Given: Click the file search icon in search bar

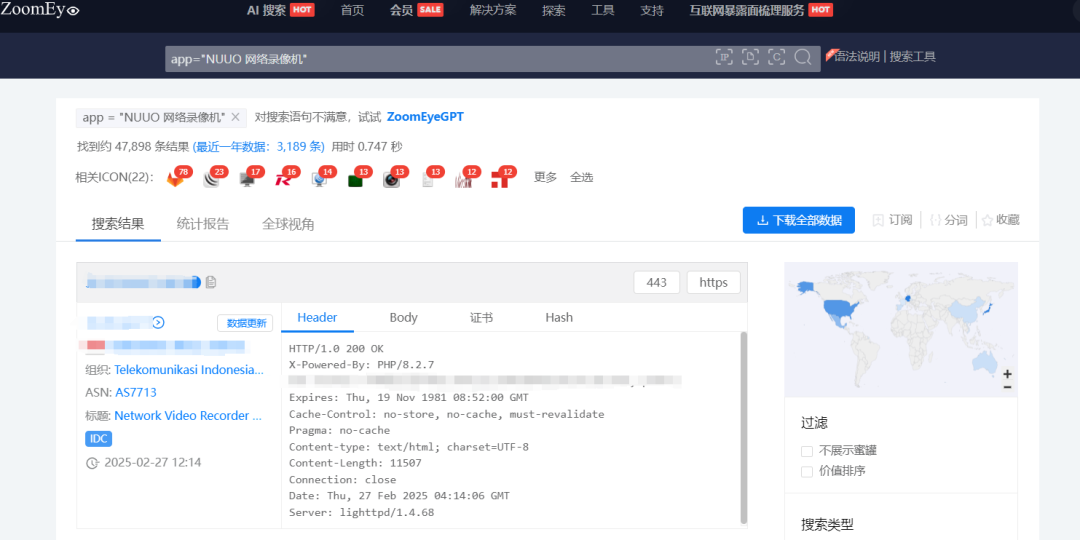Looking at the screenshot, I should 750,57.
